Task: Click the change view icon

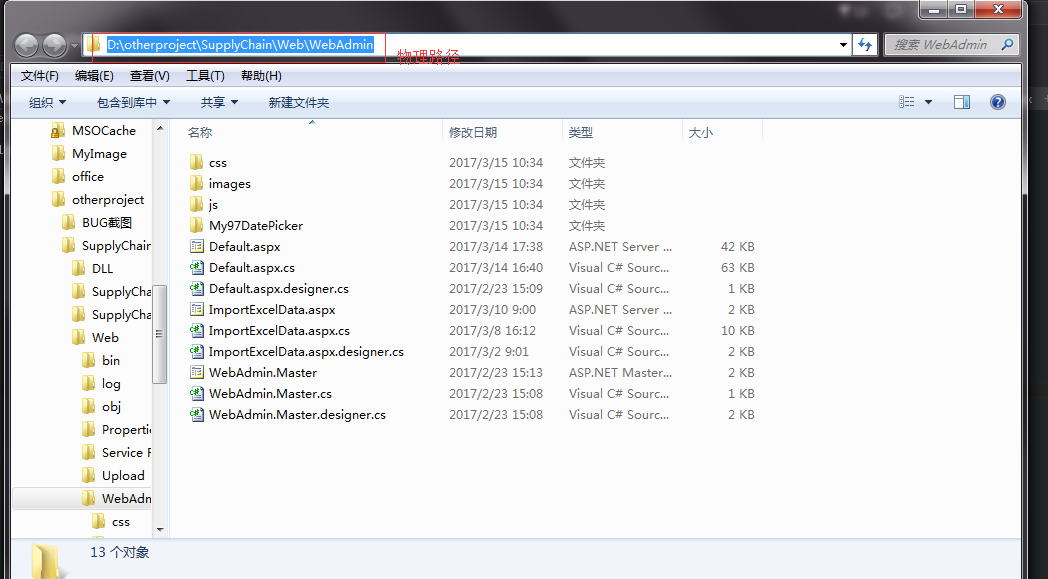Action: click(x=906, y=102)
